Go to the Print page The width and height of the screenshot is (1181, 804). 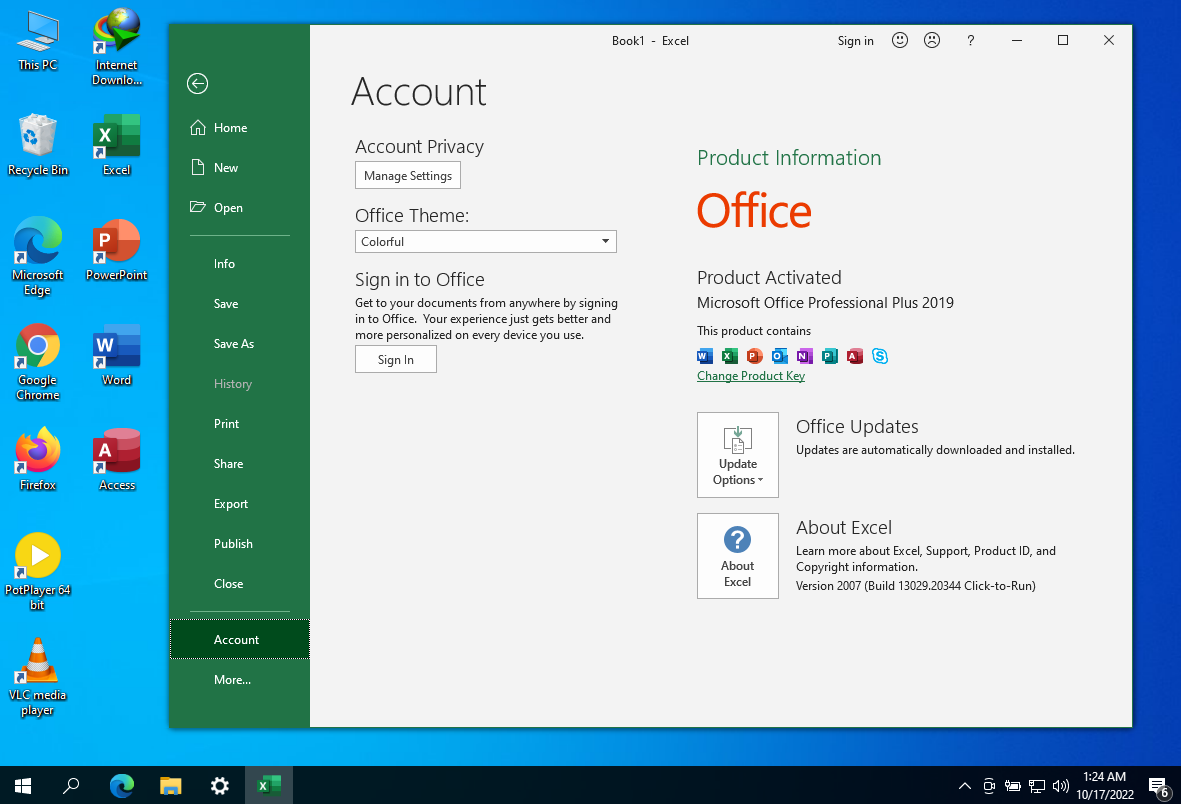click(x=227, y=424)
